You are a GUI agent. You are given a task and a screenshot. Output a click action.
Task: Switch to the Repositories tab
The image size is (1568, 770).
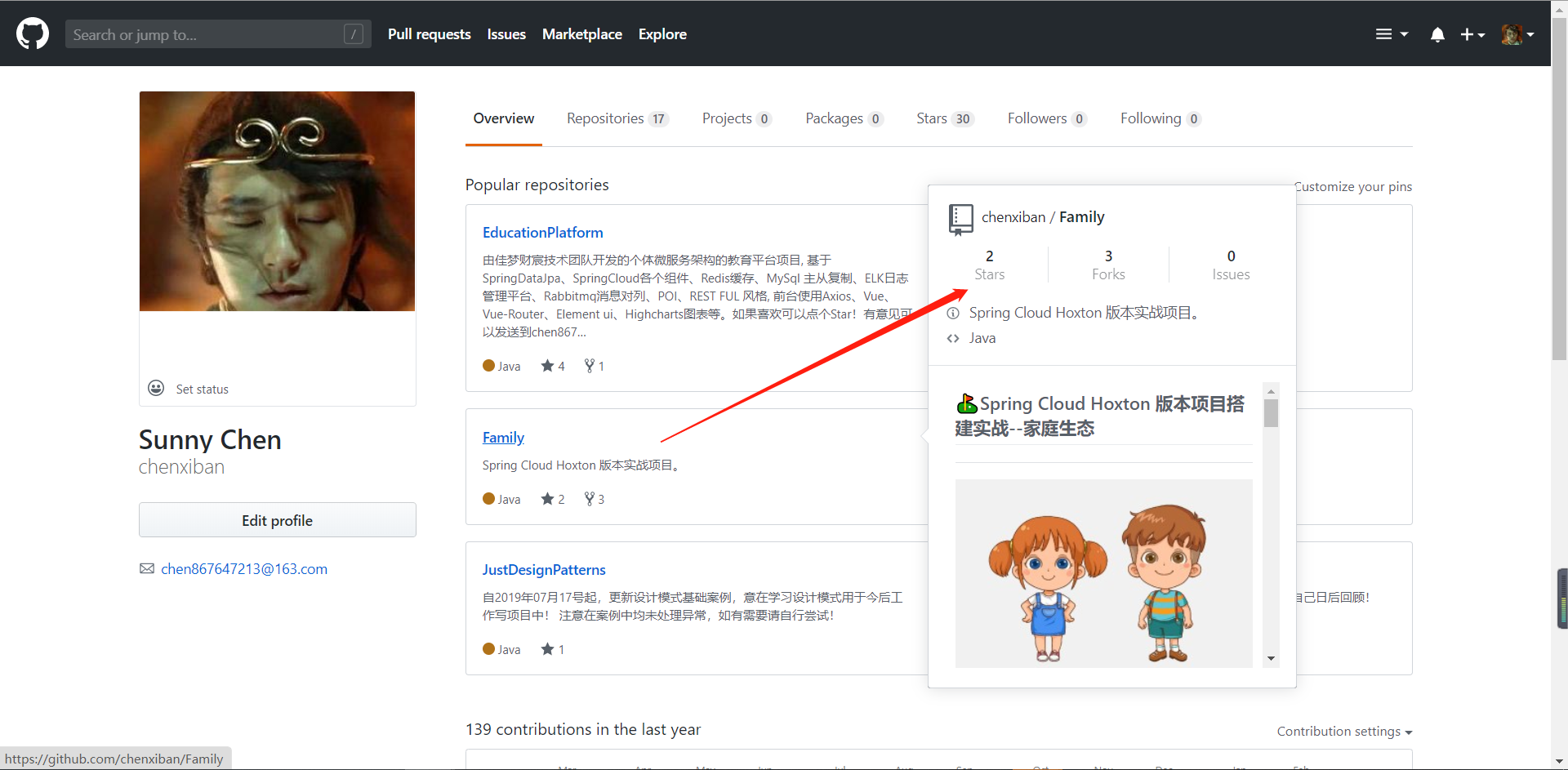617,118
